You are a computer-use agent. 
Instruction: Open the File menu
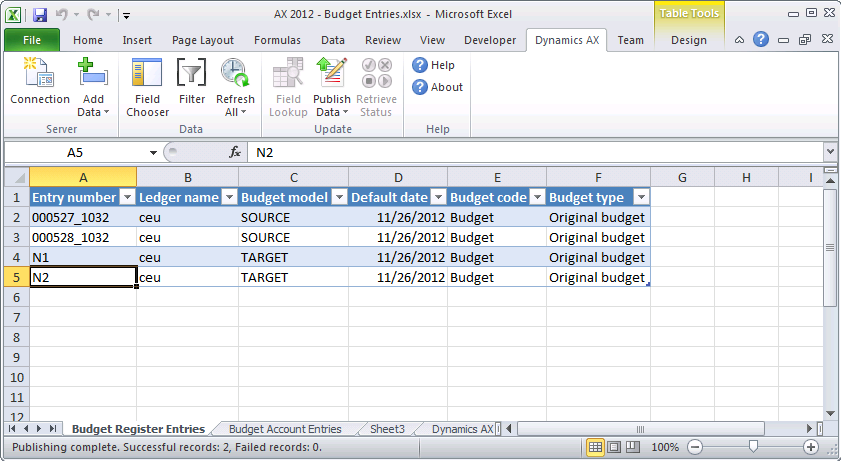click(x=31, y=40)
